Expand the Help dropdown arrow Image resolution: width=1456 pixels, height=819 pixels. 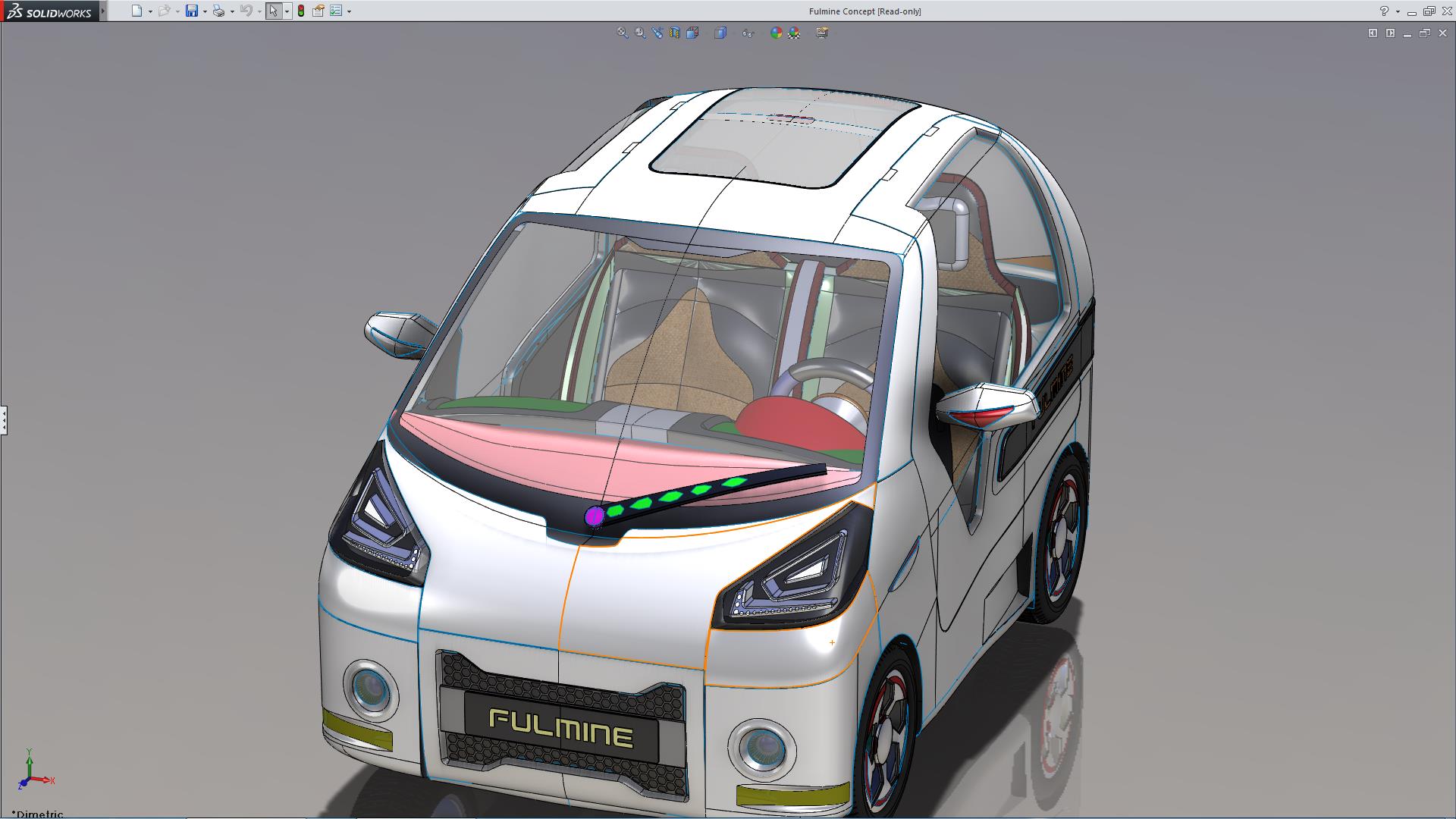click(x=1398, y=11)
